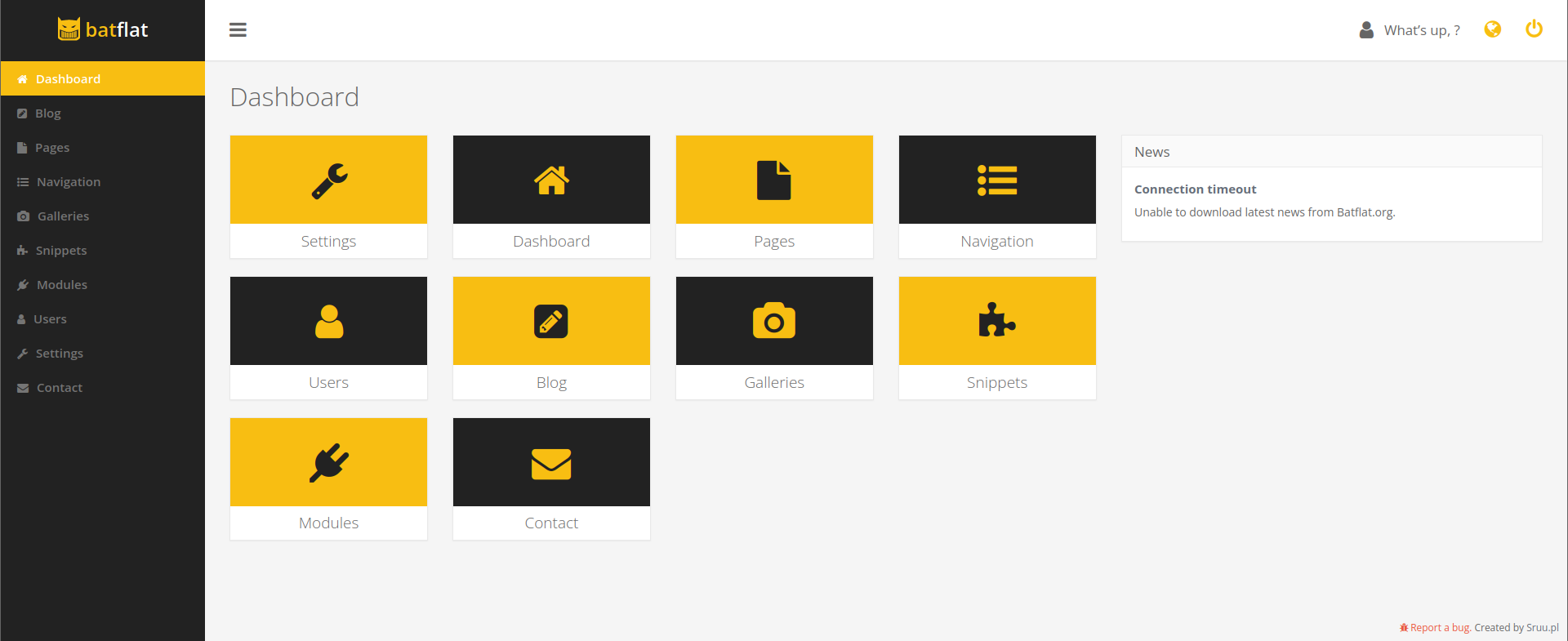1568x641 pixels.
Task: Click the edit icon beside sidebar Blog
Action: click(22, 114)
